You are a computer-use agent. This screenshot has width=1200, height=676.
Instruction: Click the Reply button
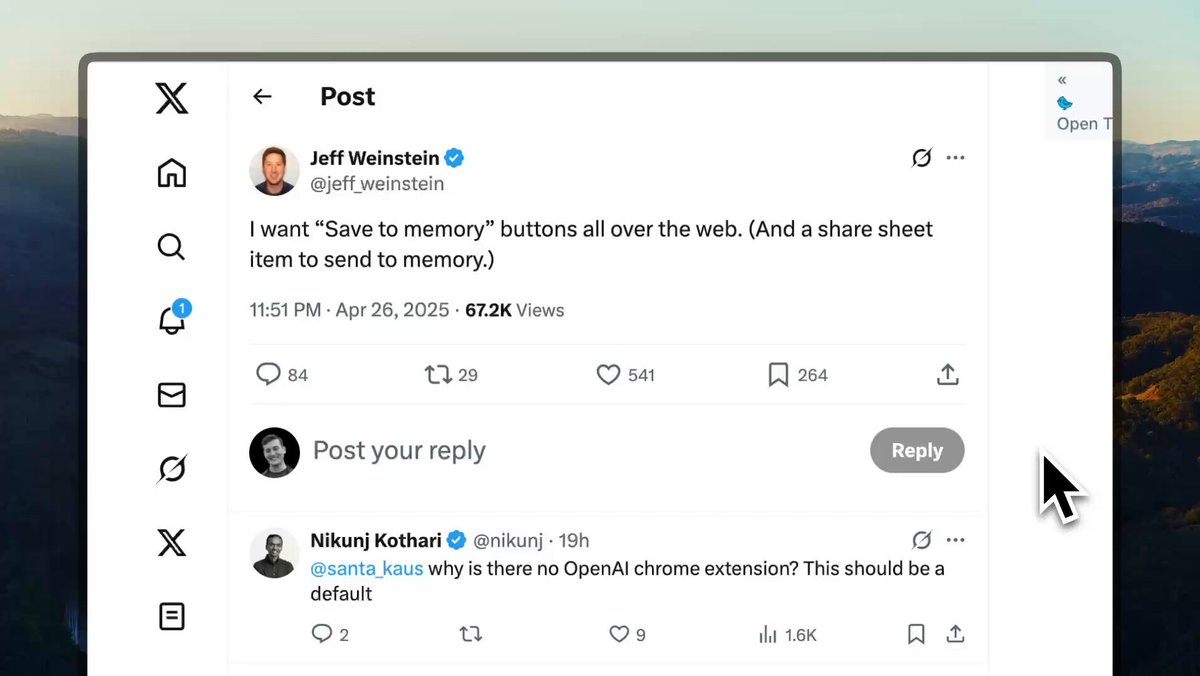pos(917,450)
